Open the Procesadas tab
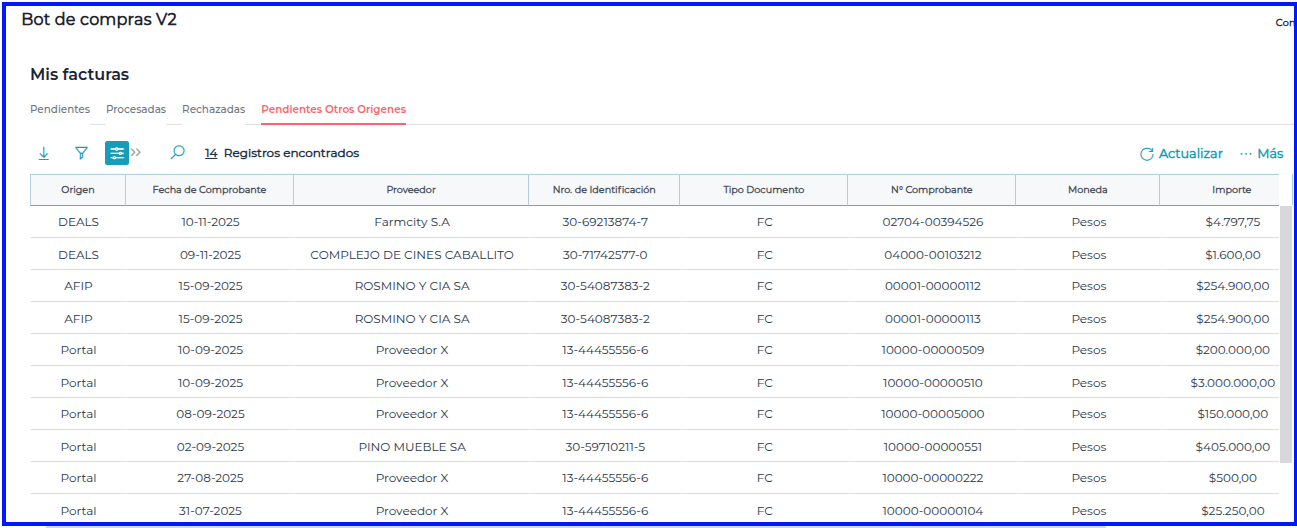Image resolution: width=1297 pixels, height=528 pixels. click(136, 109)
